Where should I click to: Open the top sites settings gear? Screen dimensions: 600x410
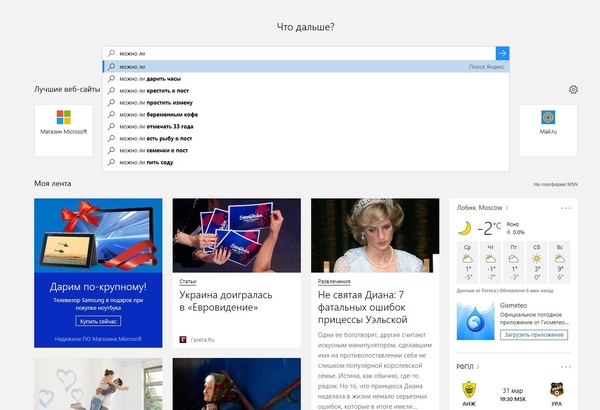coord(573,90)
